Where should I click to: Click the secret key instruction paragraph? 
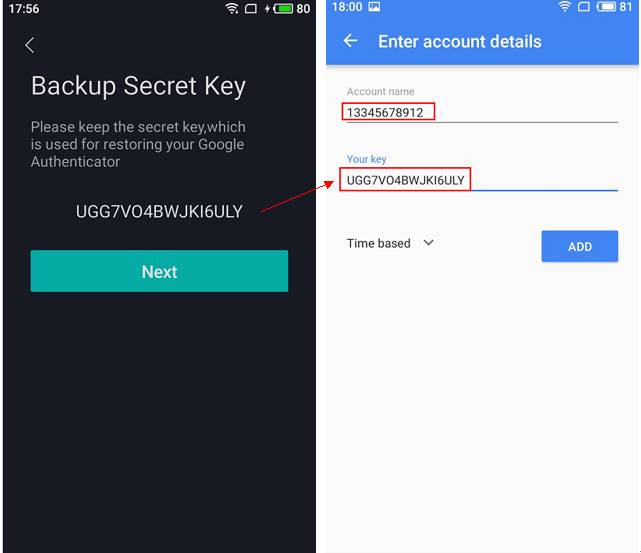tap(138, 144)
